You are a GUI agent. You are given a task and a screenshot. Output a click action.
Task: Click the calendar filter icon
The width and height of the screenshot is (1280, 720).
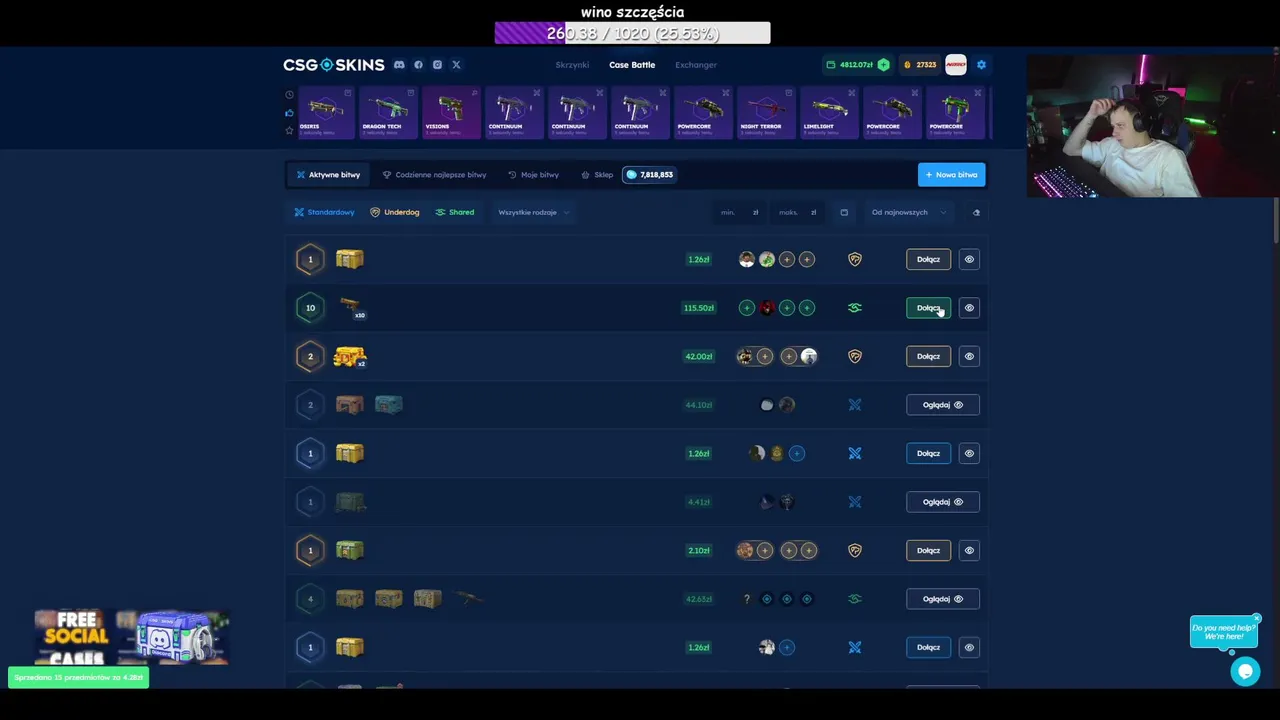coord(844,212)
